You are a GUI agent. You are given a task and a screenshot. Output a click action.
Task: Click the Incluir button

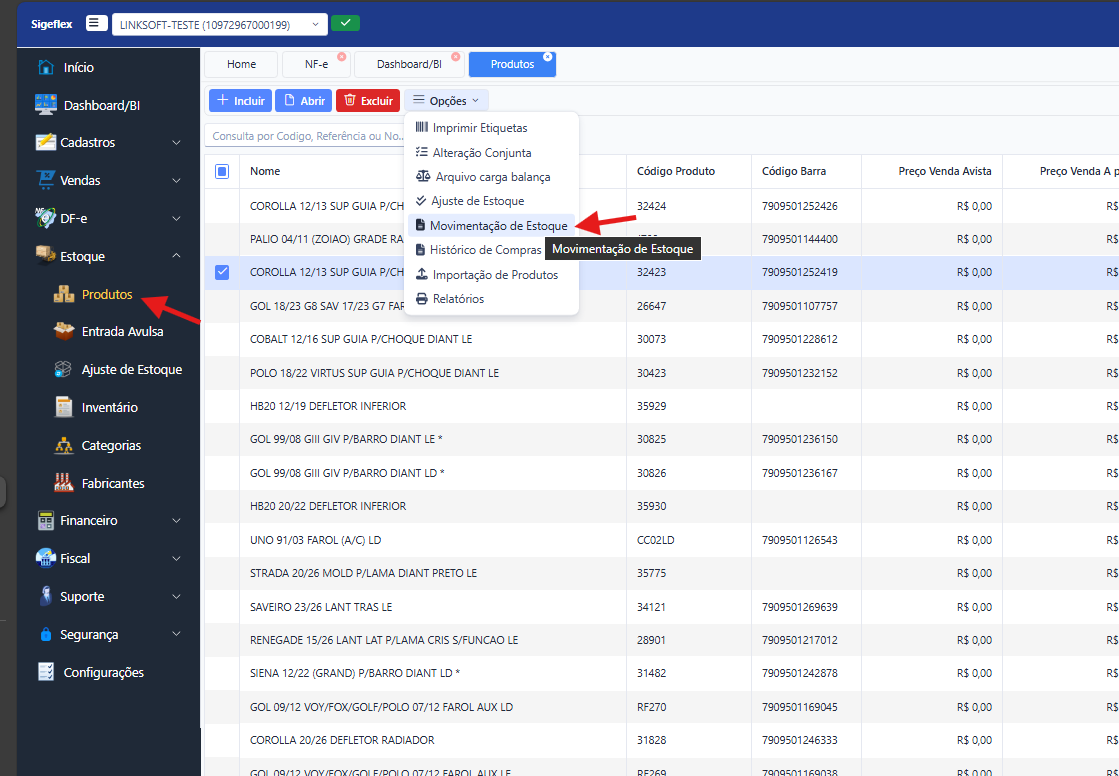pos(240,101)
